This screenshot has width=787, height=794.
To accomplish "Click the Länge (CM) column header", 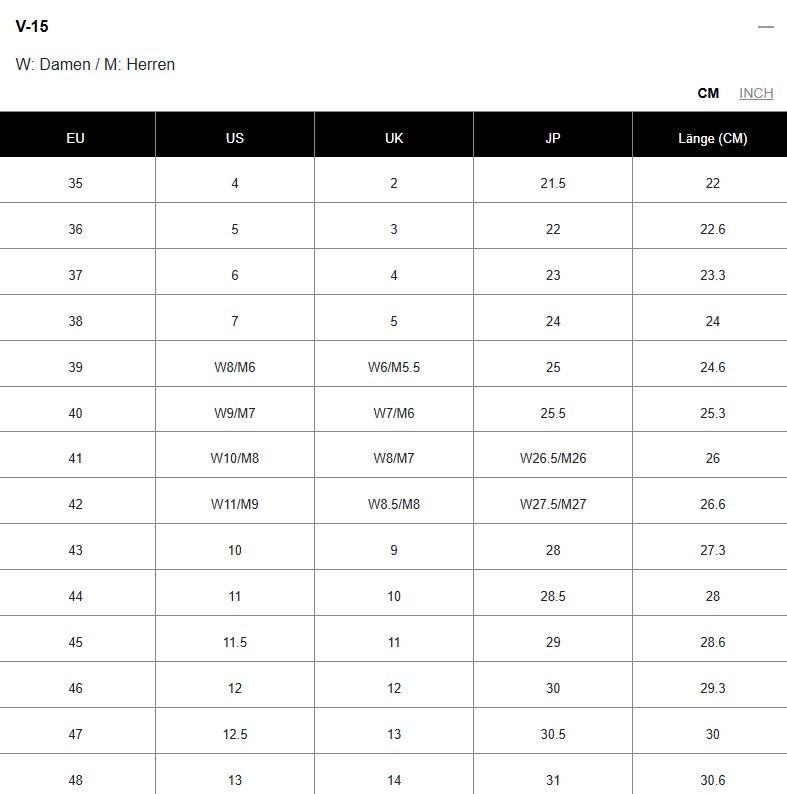I will click(x=712, y=138).
